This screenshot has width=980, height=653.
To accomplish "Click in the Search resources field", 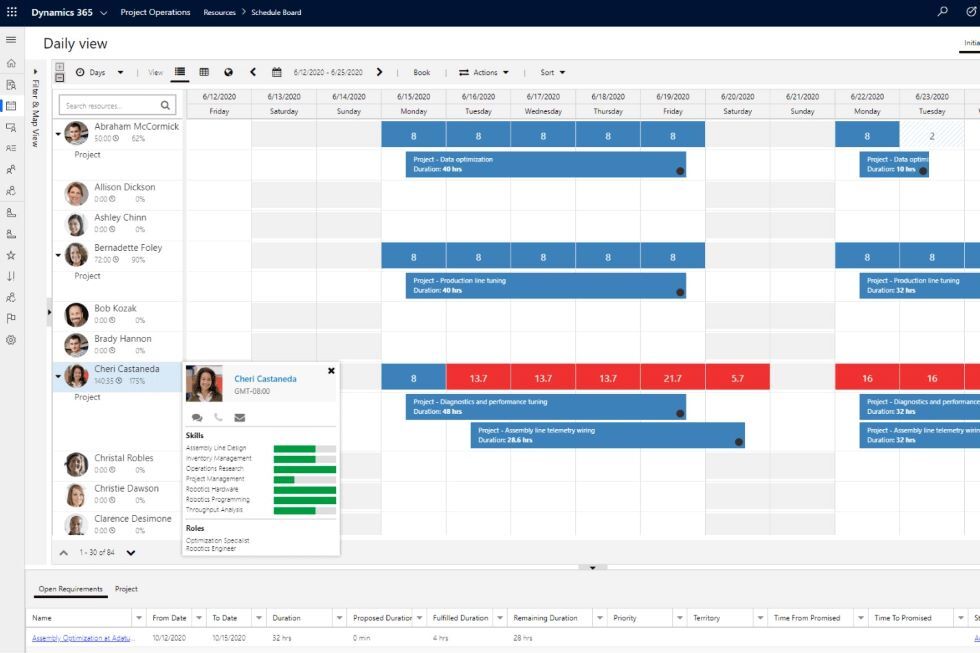I will [108, 105].
